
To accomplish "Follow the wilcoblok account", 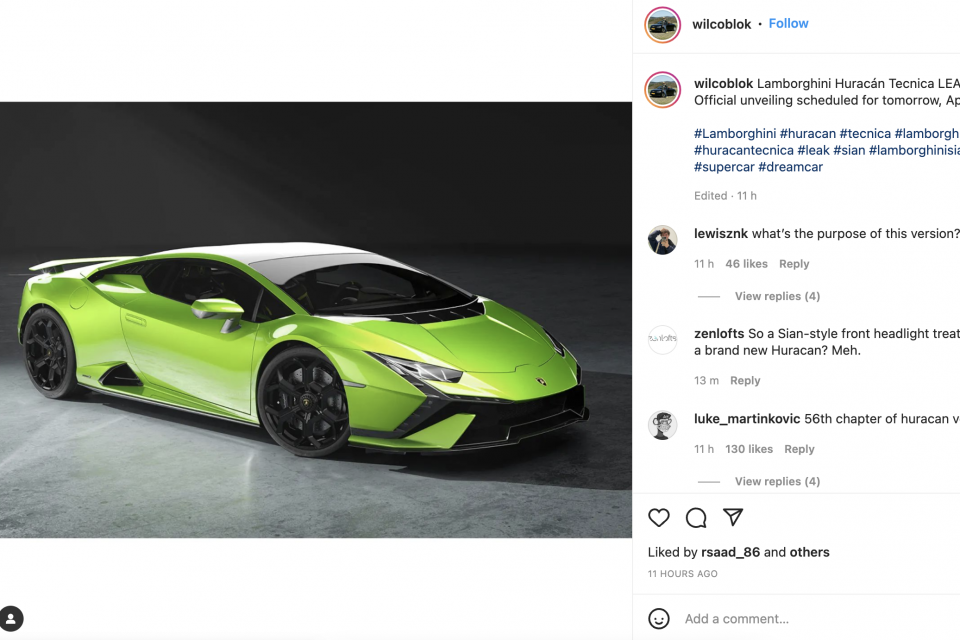I will (789, 23).
